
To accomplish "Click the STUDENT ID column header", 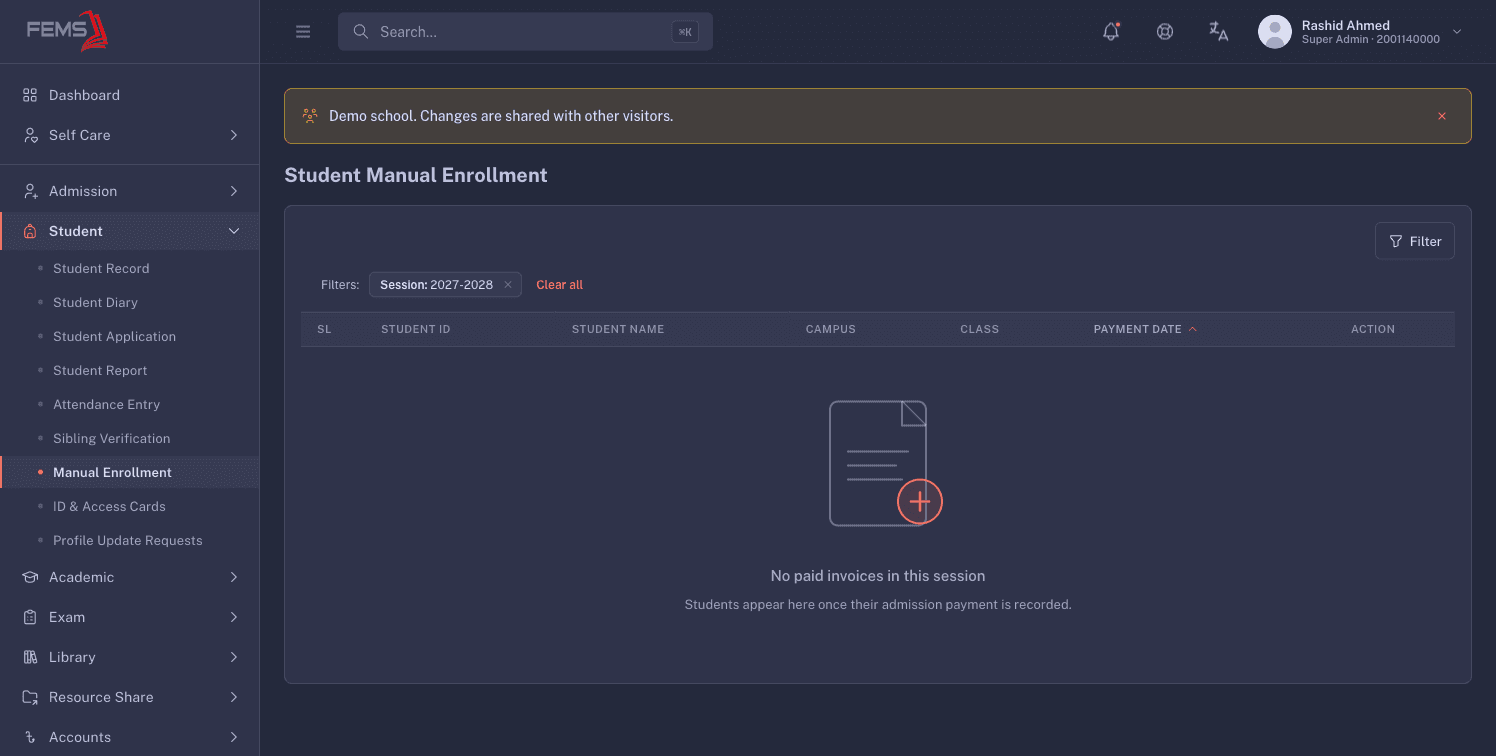I will point(416,329).
